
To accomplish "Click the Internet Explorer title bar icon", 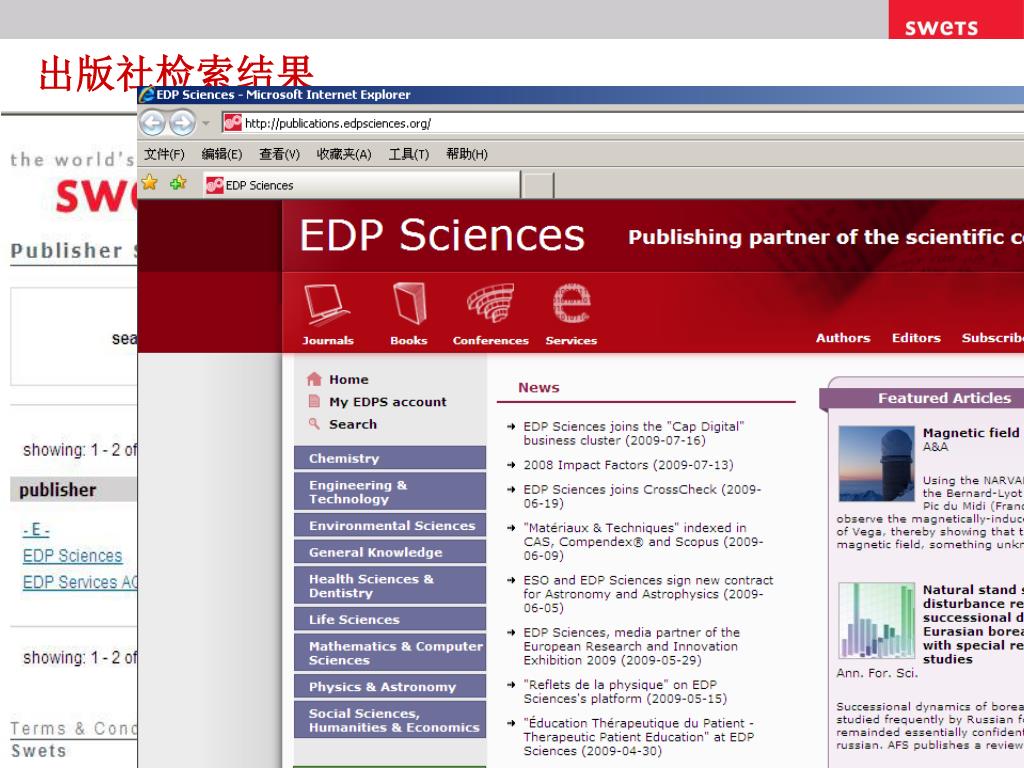I will pos(147,95).
